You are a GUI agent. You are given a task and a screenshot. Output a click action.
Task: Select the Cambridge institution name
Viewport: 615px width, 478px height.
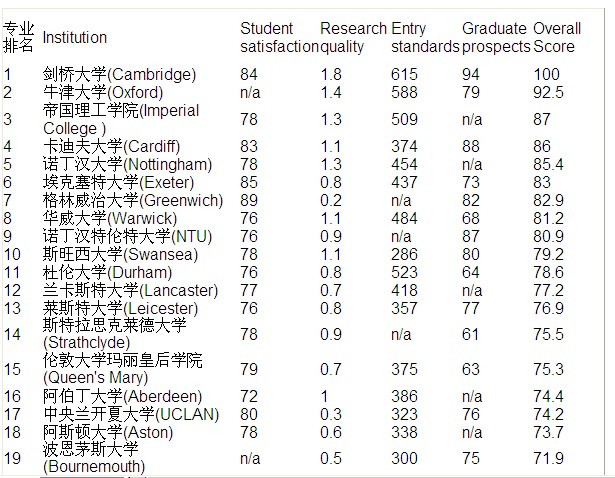pyautogui.click(x=119, y=74)
